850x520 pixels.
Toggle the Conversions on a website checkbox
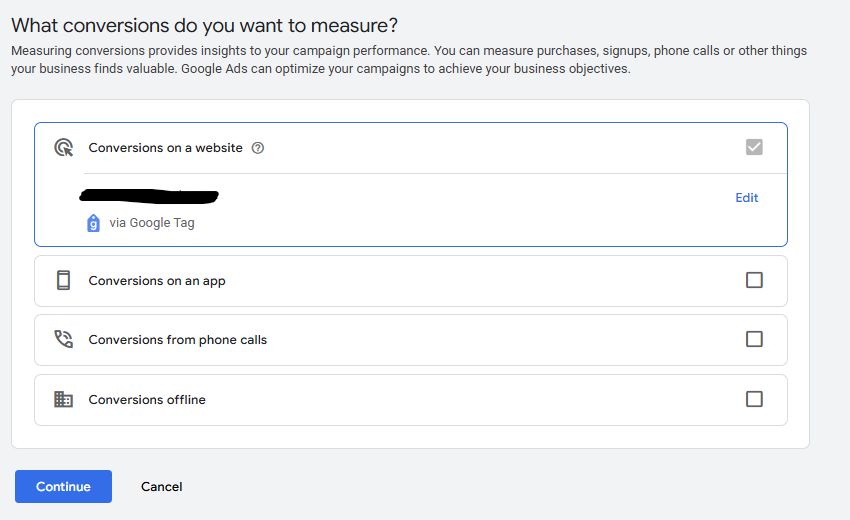[x=754, y=148]
